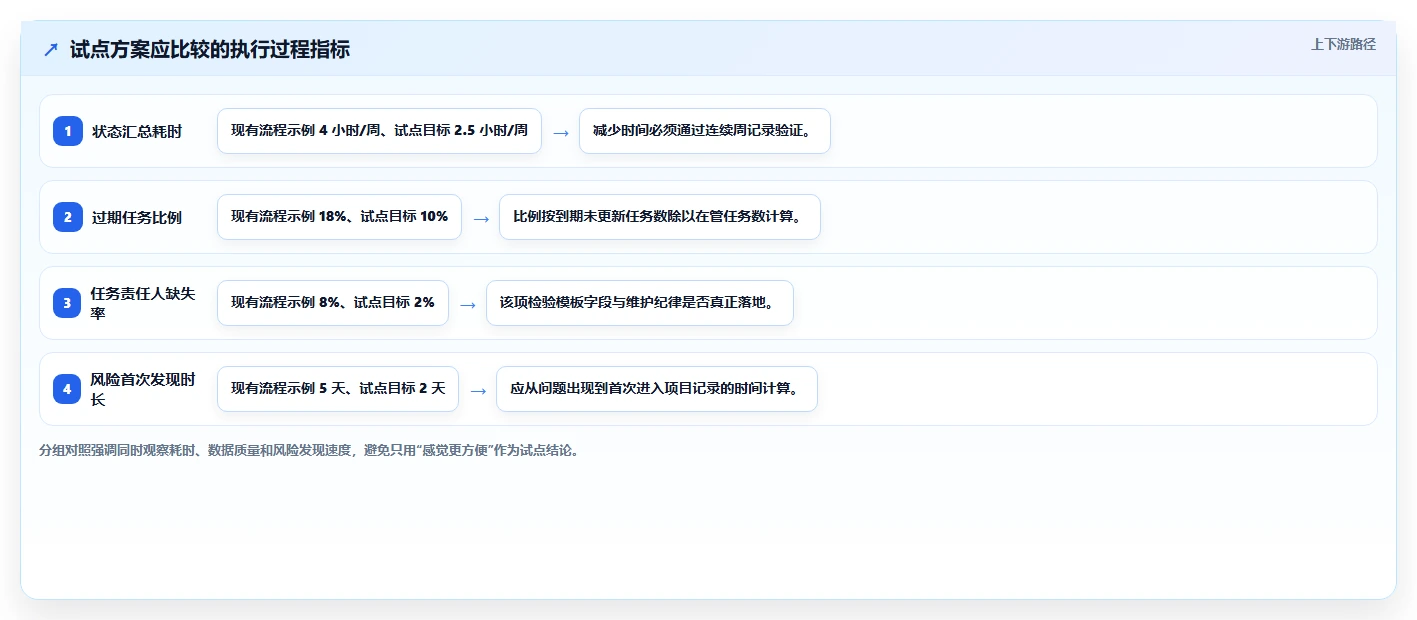Select the 风险首次发现时长 row label
The width and height of the screenshot is (1417, 620).
(x=143, y=389)
